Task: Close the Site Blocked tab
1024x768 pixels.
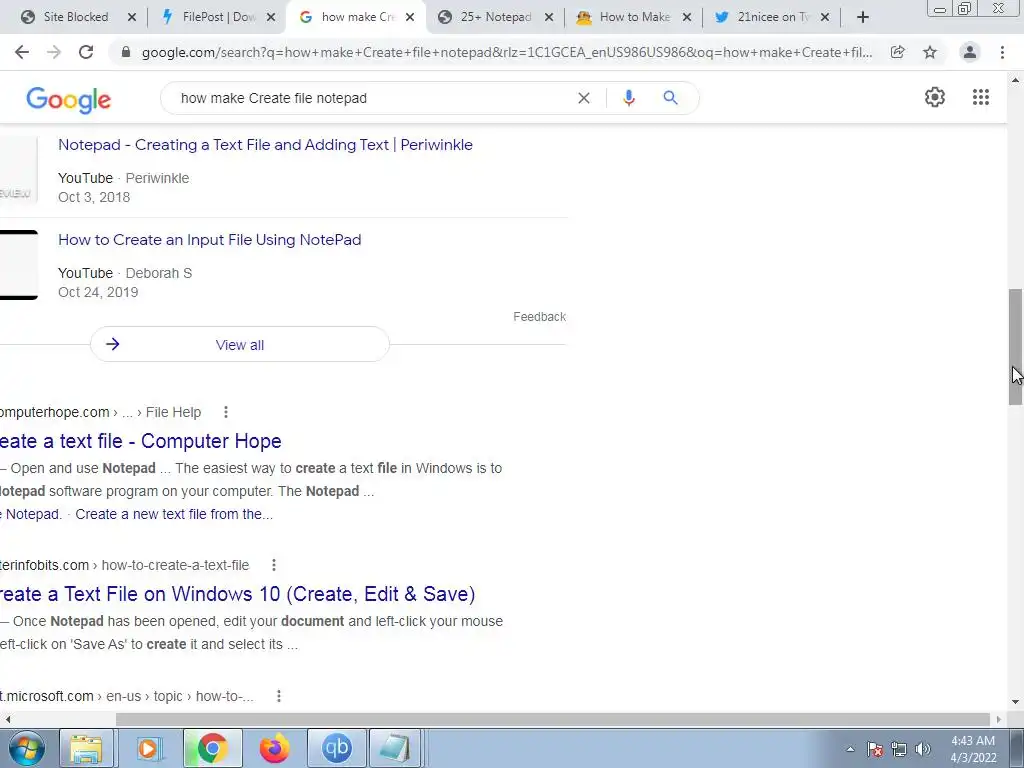Action: pos(132,17)
